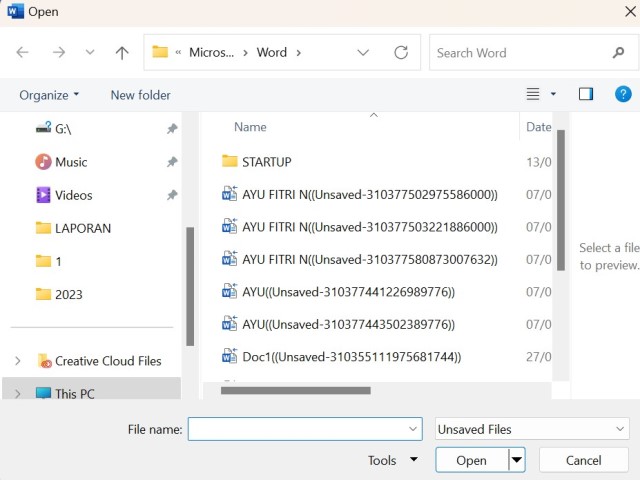Click the Word icon of Doc1 file

point(229,356)
